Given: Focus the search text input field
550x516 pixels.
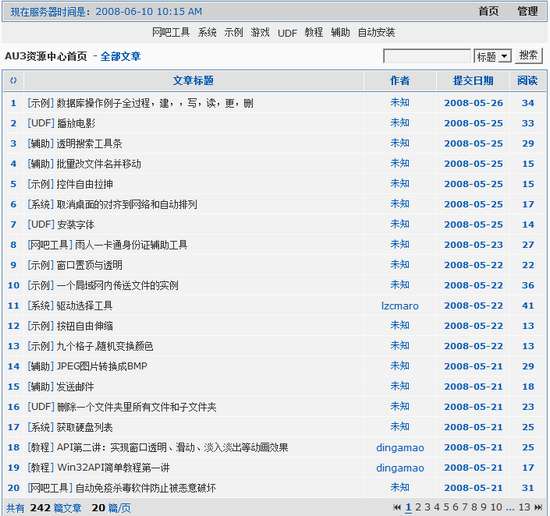Looking at the screenshot, I should pos(427,56).
